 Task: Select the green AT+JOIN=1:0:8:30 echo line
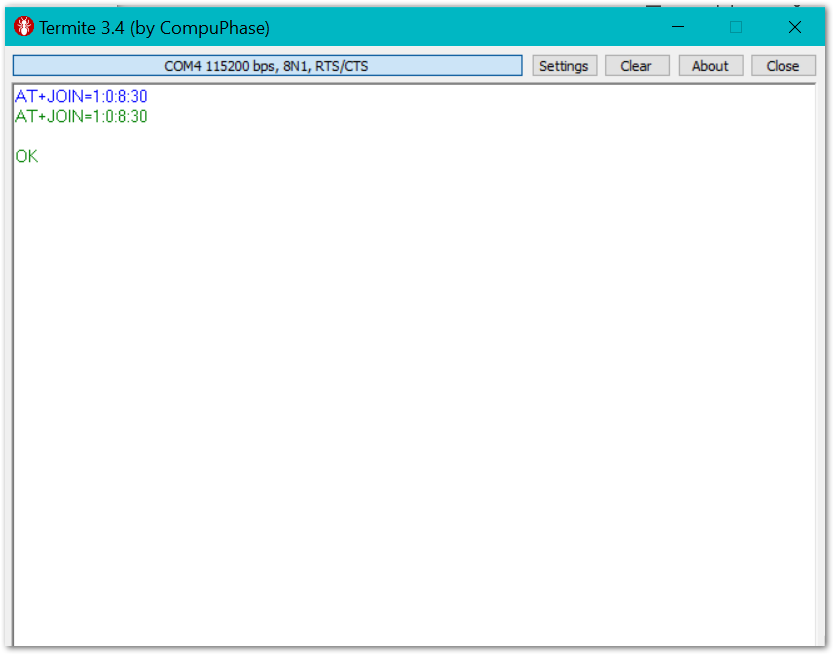point(81,117)
